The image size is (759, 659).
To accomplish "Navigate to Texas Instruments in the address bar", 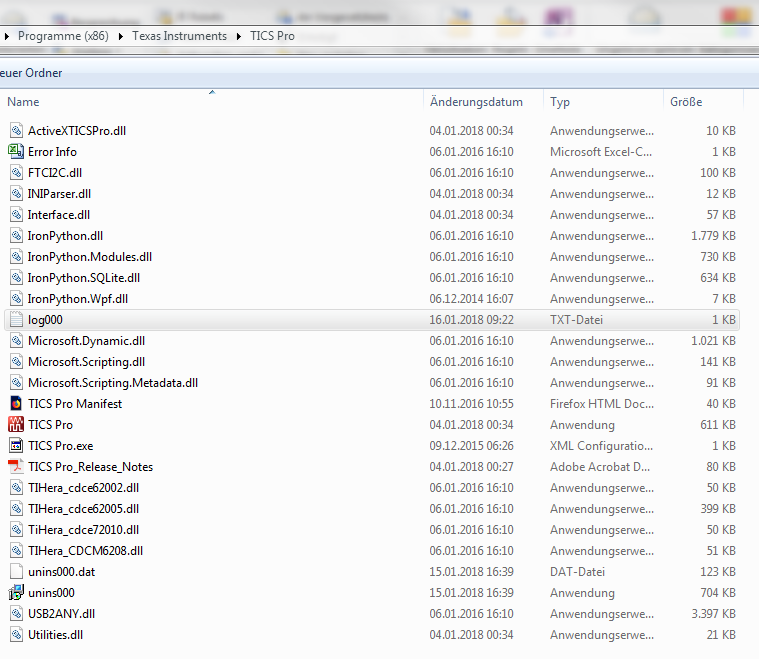I will (180, 36).
